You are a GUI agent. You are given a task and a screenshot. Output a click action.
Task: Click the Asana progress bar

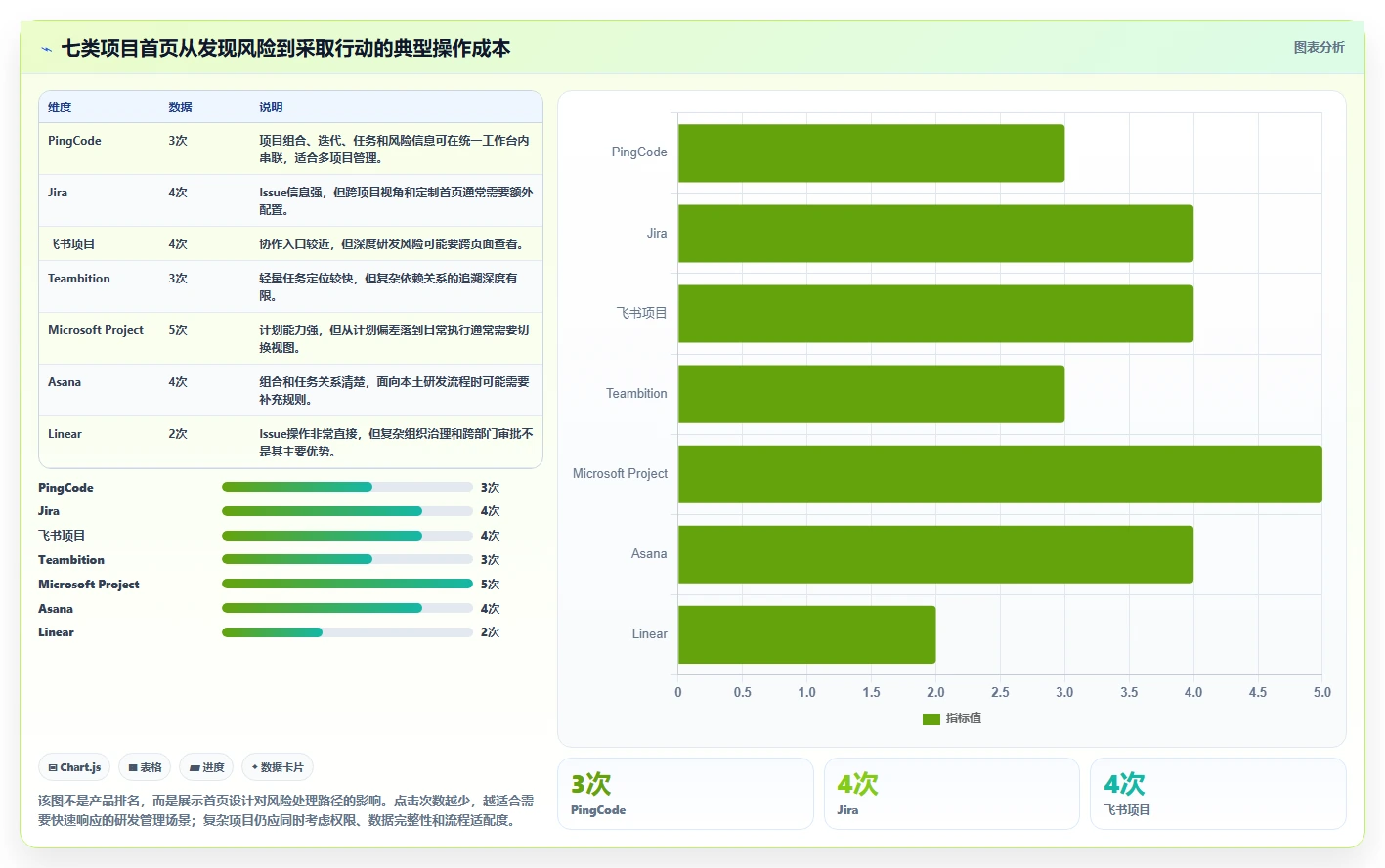point(347,608)
